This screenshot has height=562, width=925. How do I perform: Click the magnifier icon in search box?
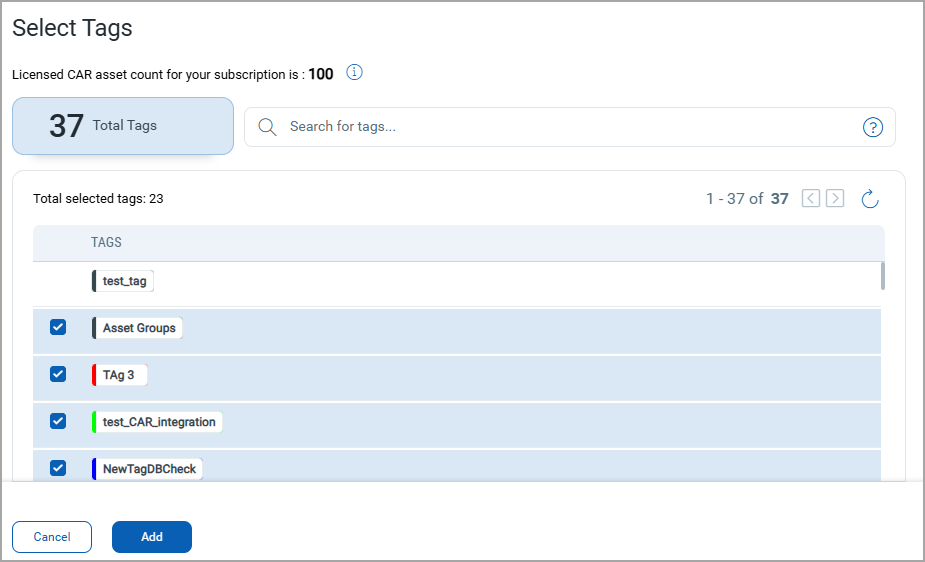[267, 127]
